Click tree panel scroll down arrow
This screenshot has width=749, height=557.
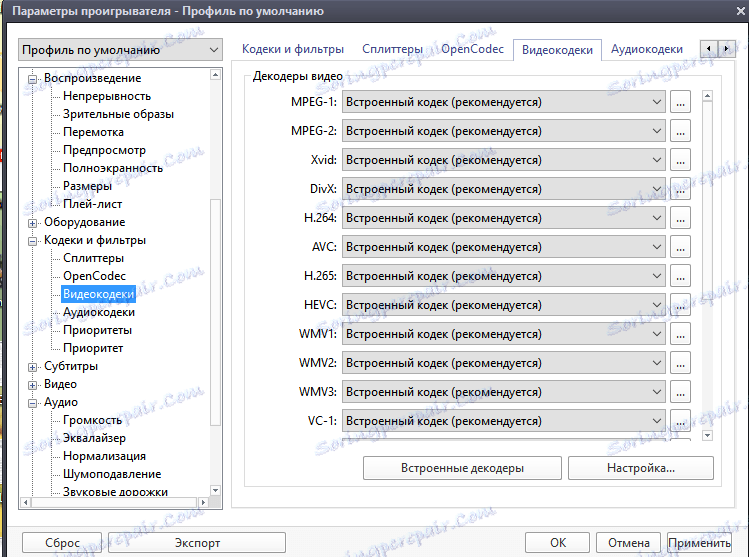pyautogui.click(x=215, y=491)
